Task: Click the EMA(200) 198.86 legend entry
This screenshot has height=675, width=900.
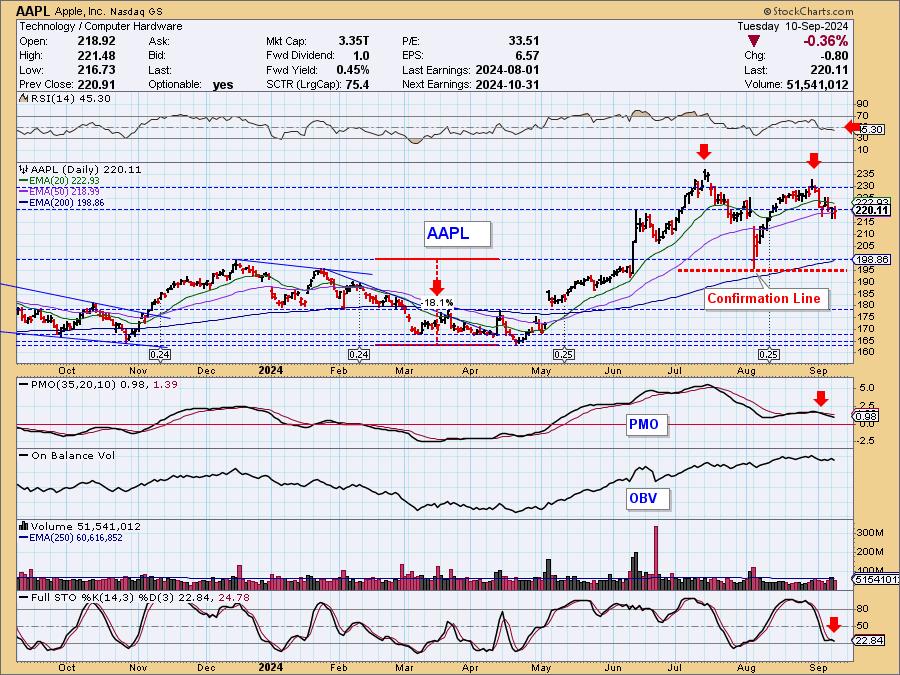Action: (61, 203)
